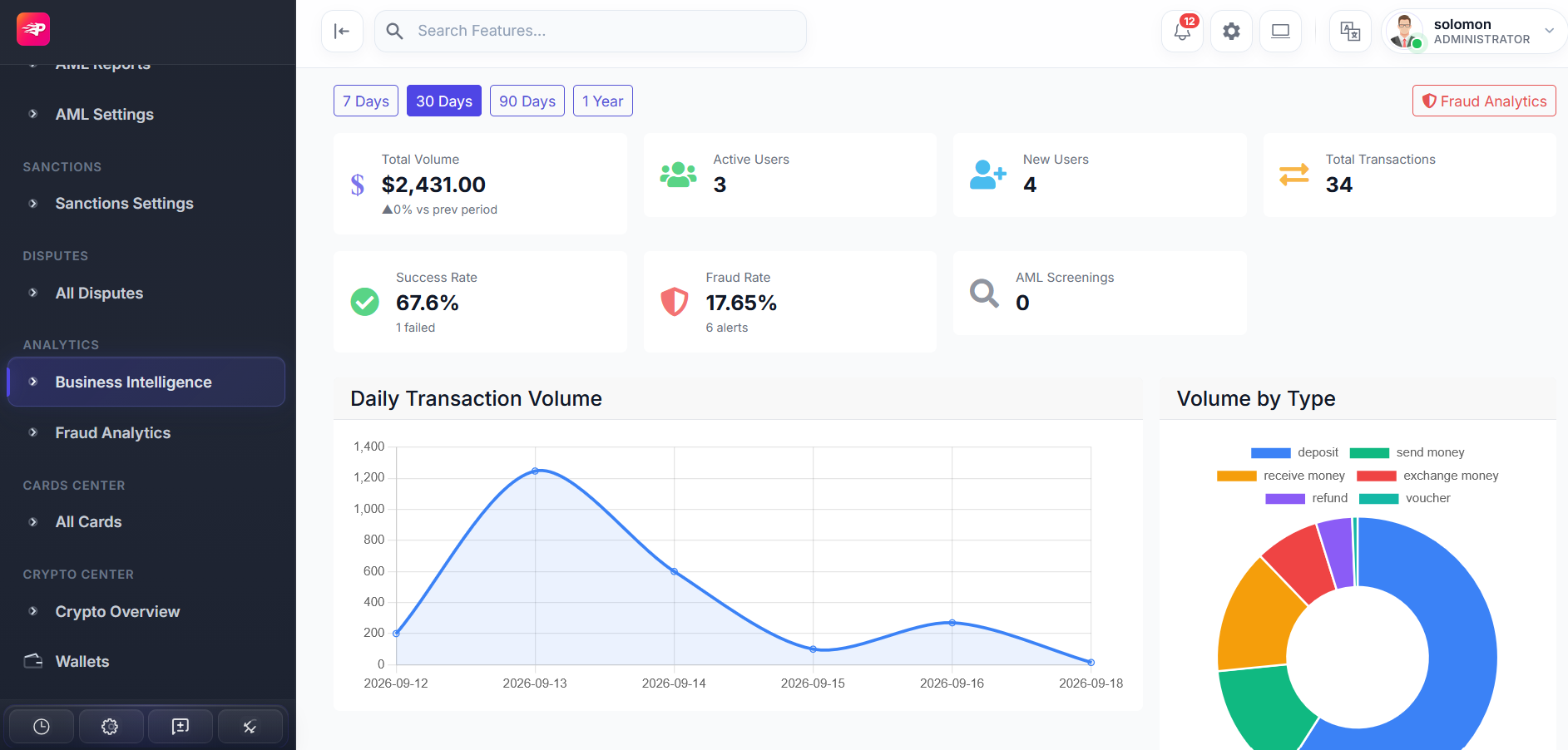Viewport: 1568px width, 750px height.
Task: Select the 90 Days range
Action: pos(527,101)
